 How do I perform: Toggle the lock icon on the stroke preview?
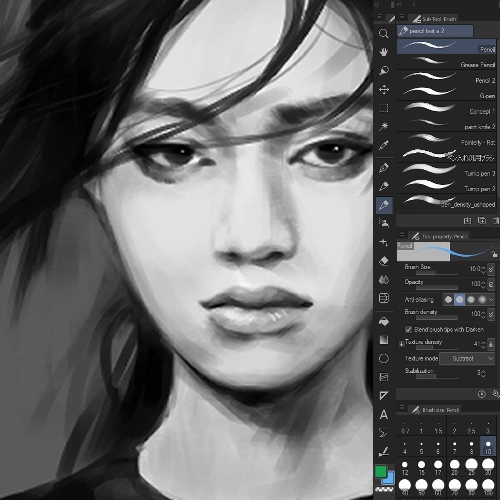[495, 254]
